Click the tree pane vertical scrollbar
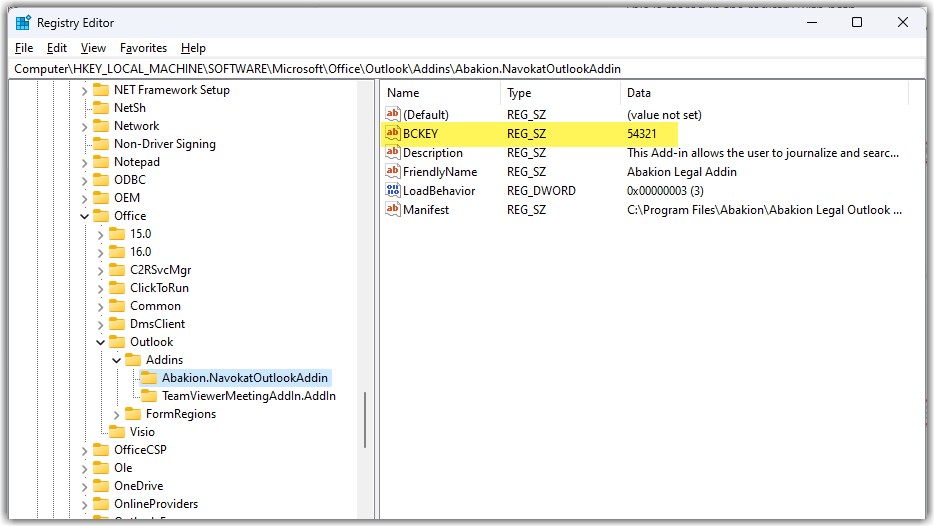This screenshot has height=527, width=935. point(365,420)
